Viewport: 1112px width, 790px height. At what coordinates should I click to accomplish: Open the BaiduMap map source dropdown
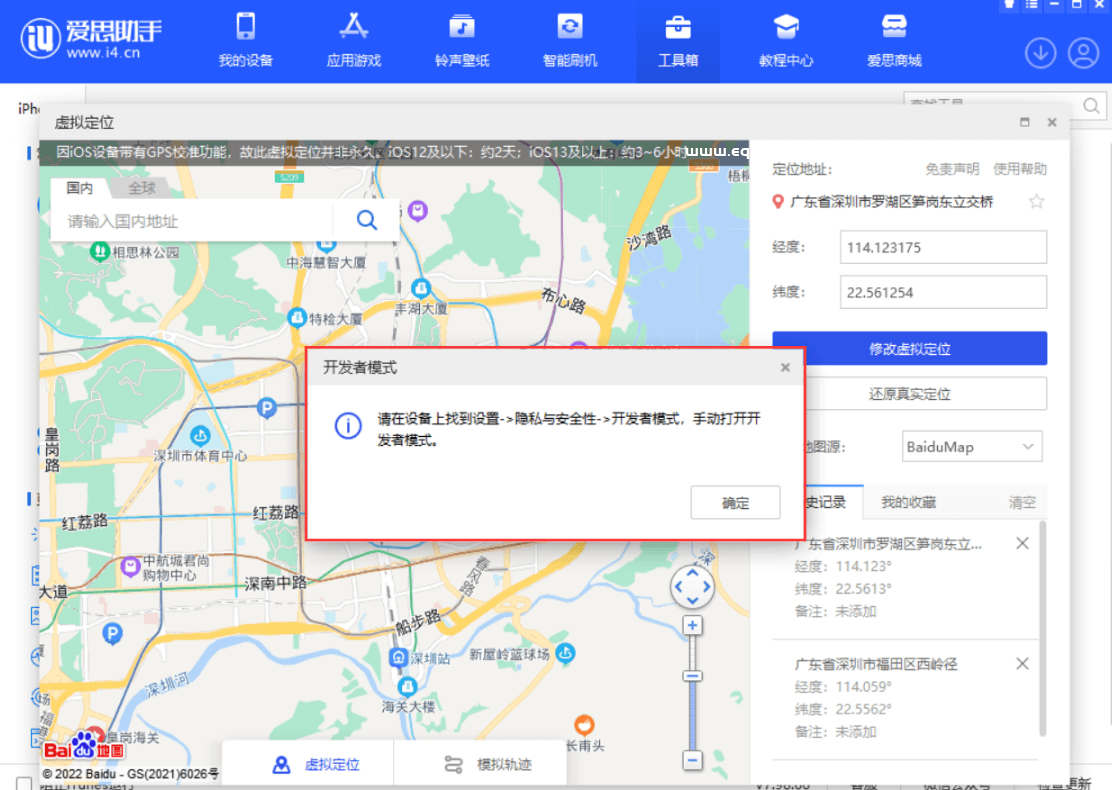(971, 446)
